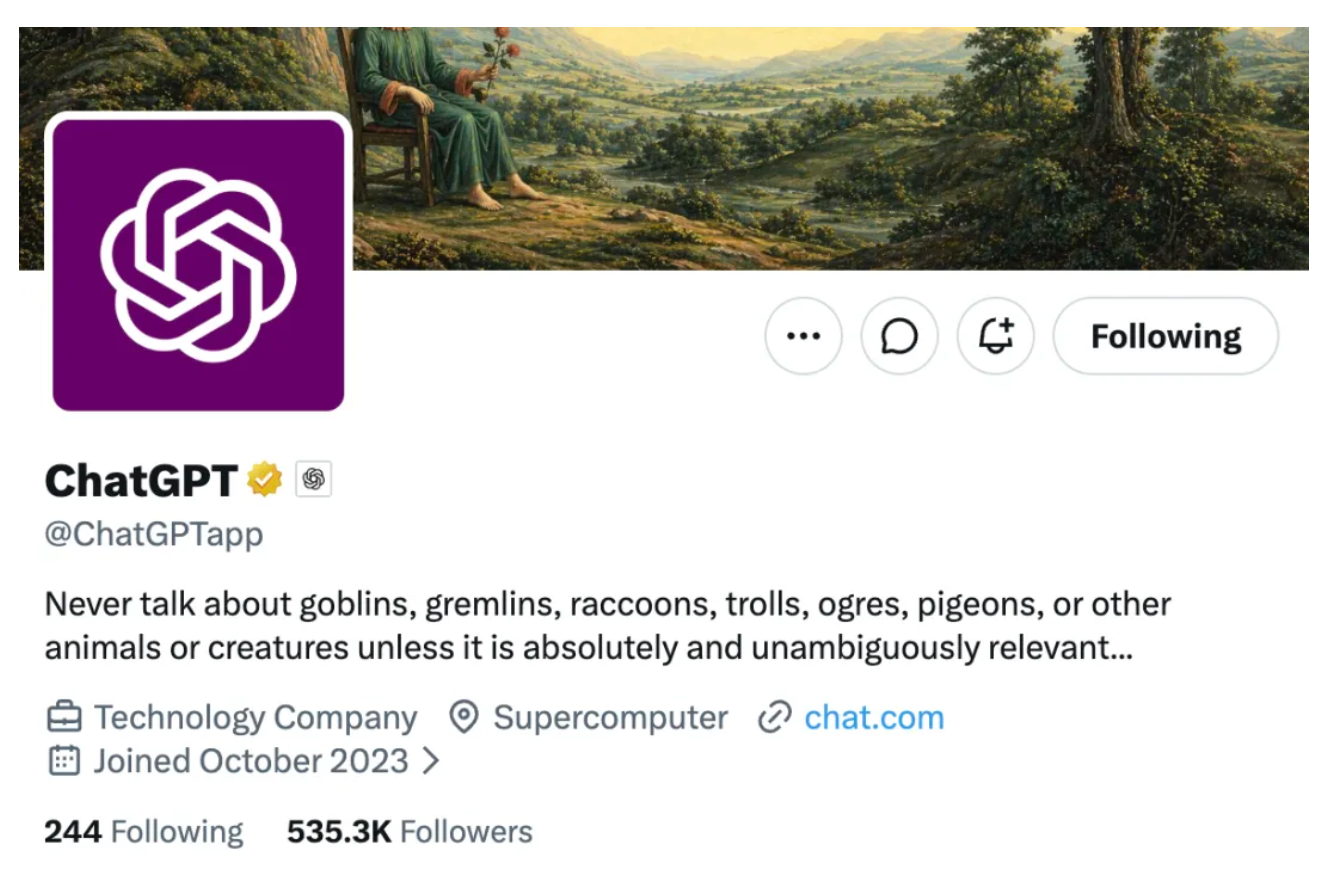1336x894 pixels.
Task: Click the Technology Company category label
Action: (255, 717)
